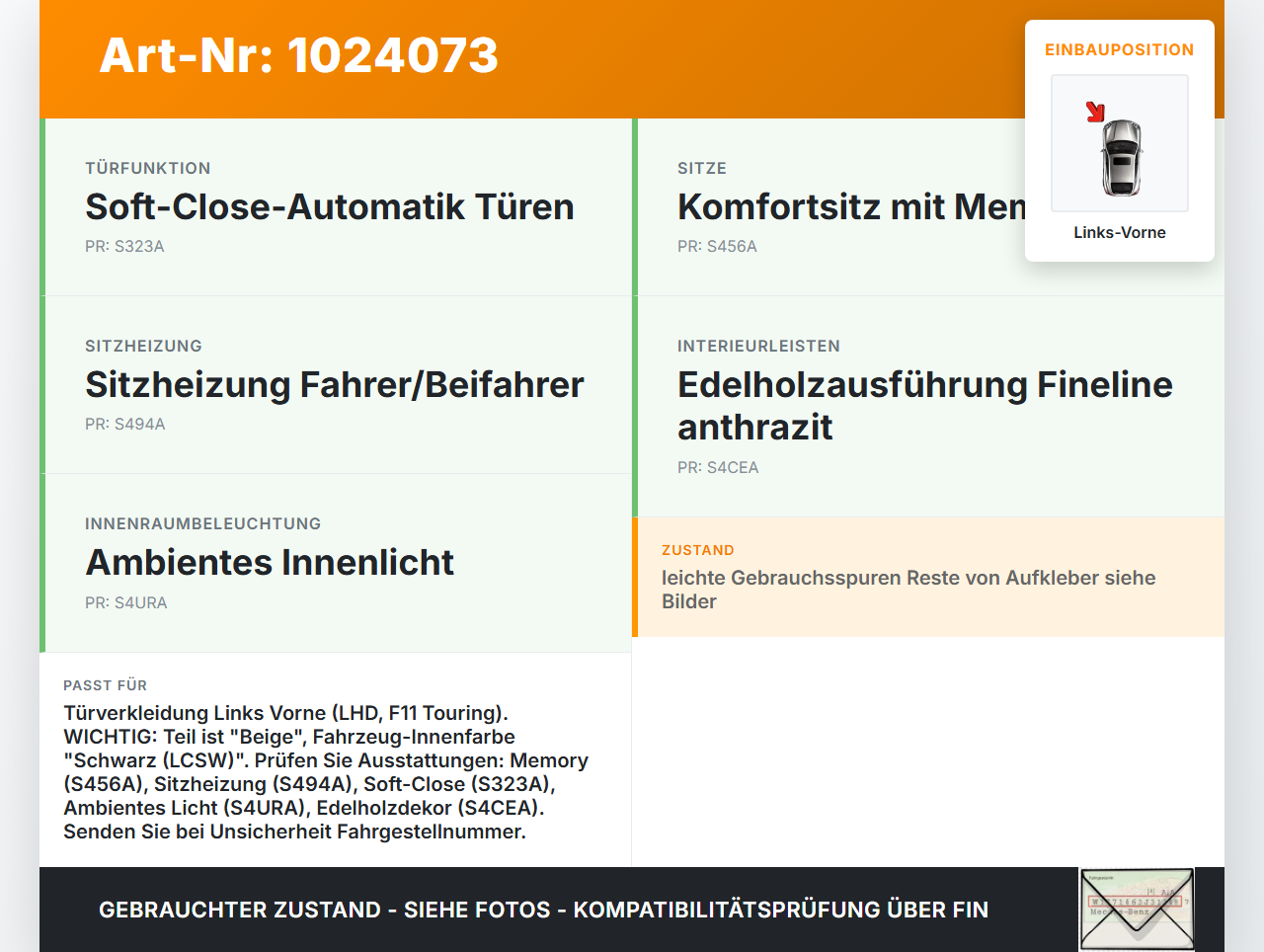1264x952 pixels.
Task: Select the EINBAUPOSITION label
Action: [1120, 49]
